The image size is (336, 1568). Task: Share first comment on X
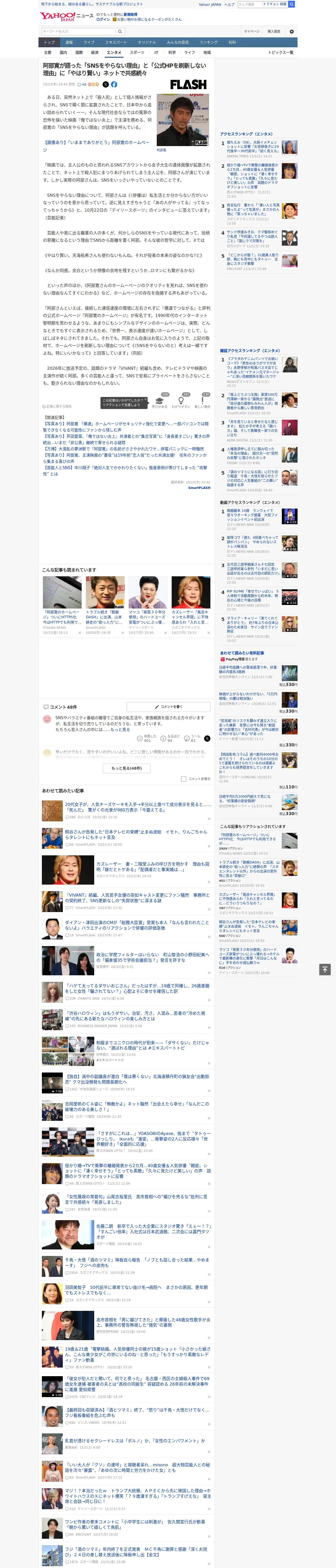click(x=207, y=738)
